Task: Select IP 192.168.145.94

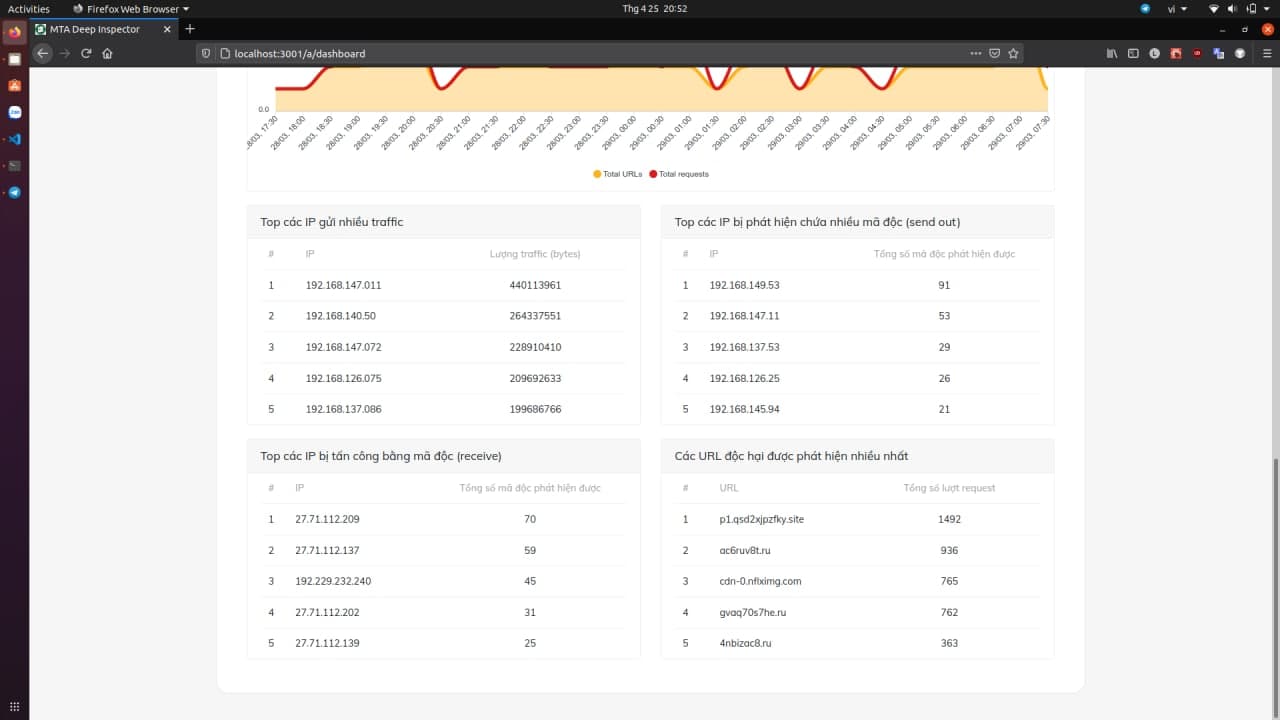Action: tap(744, 409)
